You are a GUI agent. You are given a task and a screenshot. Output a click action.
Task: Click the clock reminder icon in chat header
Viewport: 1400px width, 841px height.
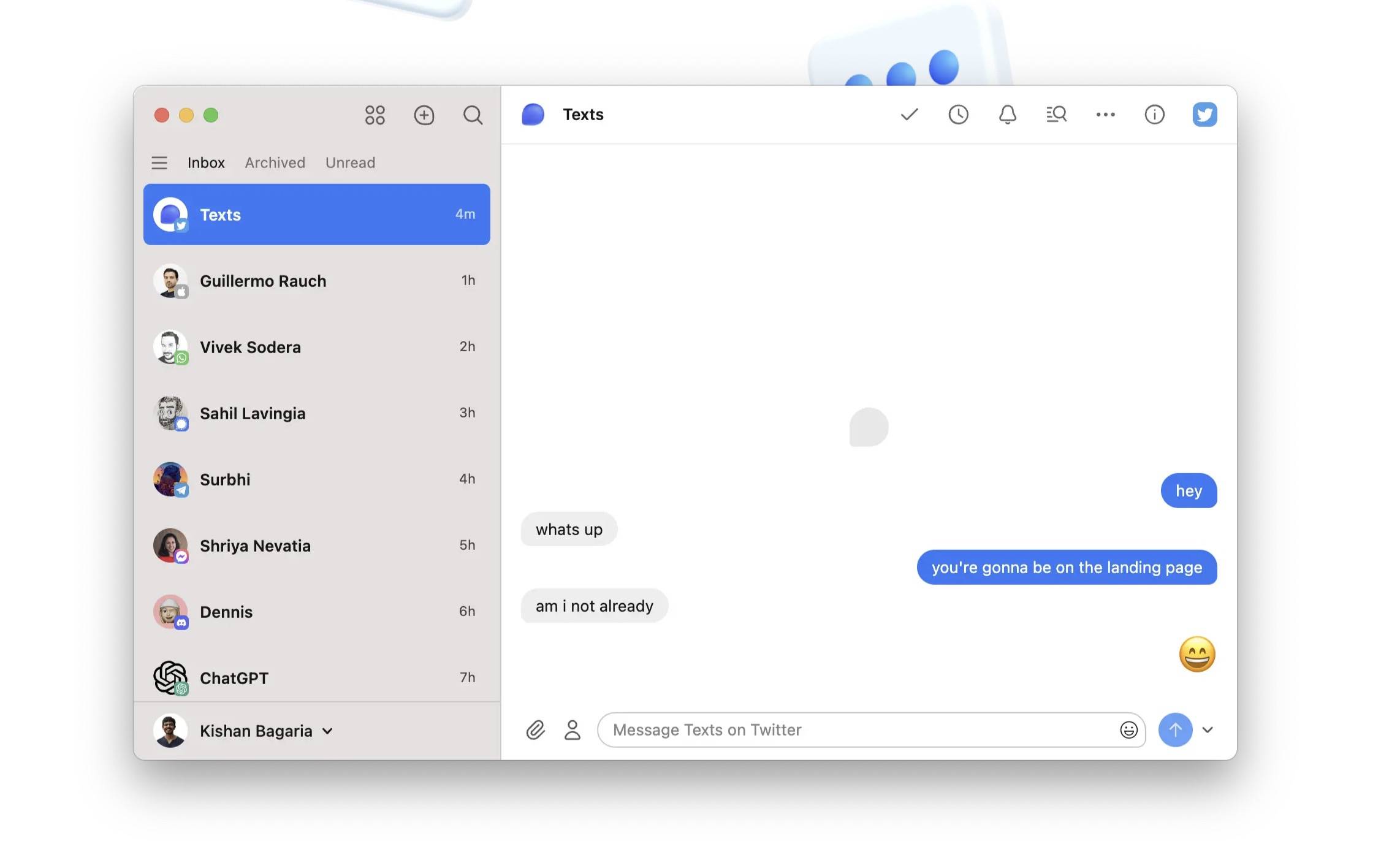pos(958,115)
